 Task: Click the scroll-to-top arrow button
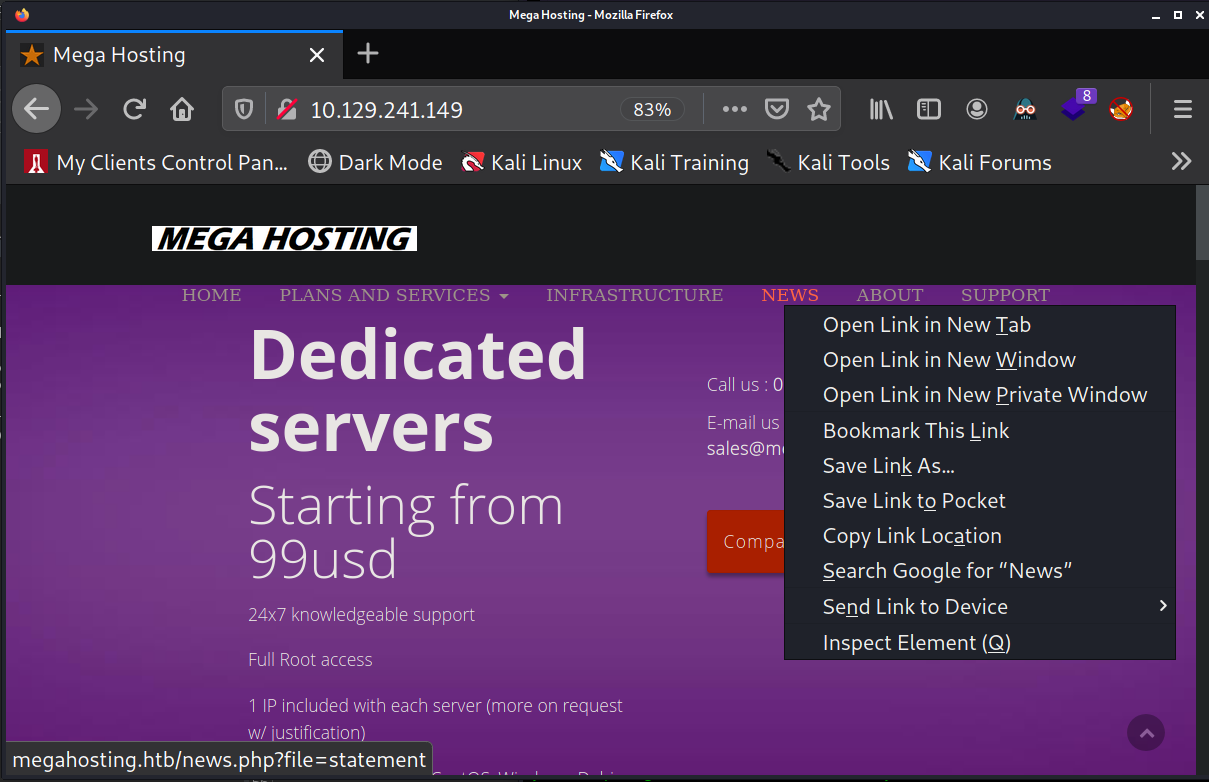(x=1146, y=733)
